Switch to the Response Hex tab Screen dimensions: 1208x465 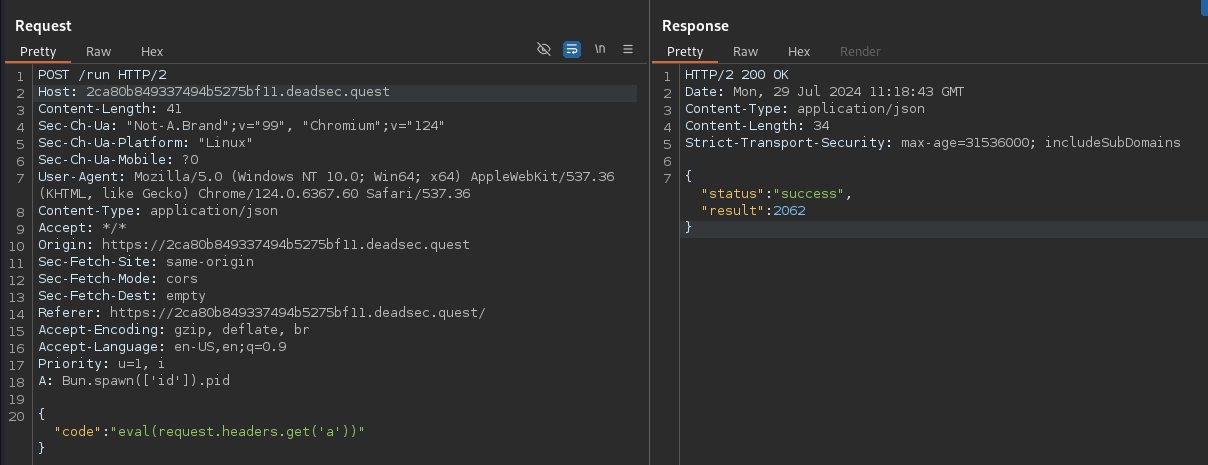[x=799, y=51]
